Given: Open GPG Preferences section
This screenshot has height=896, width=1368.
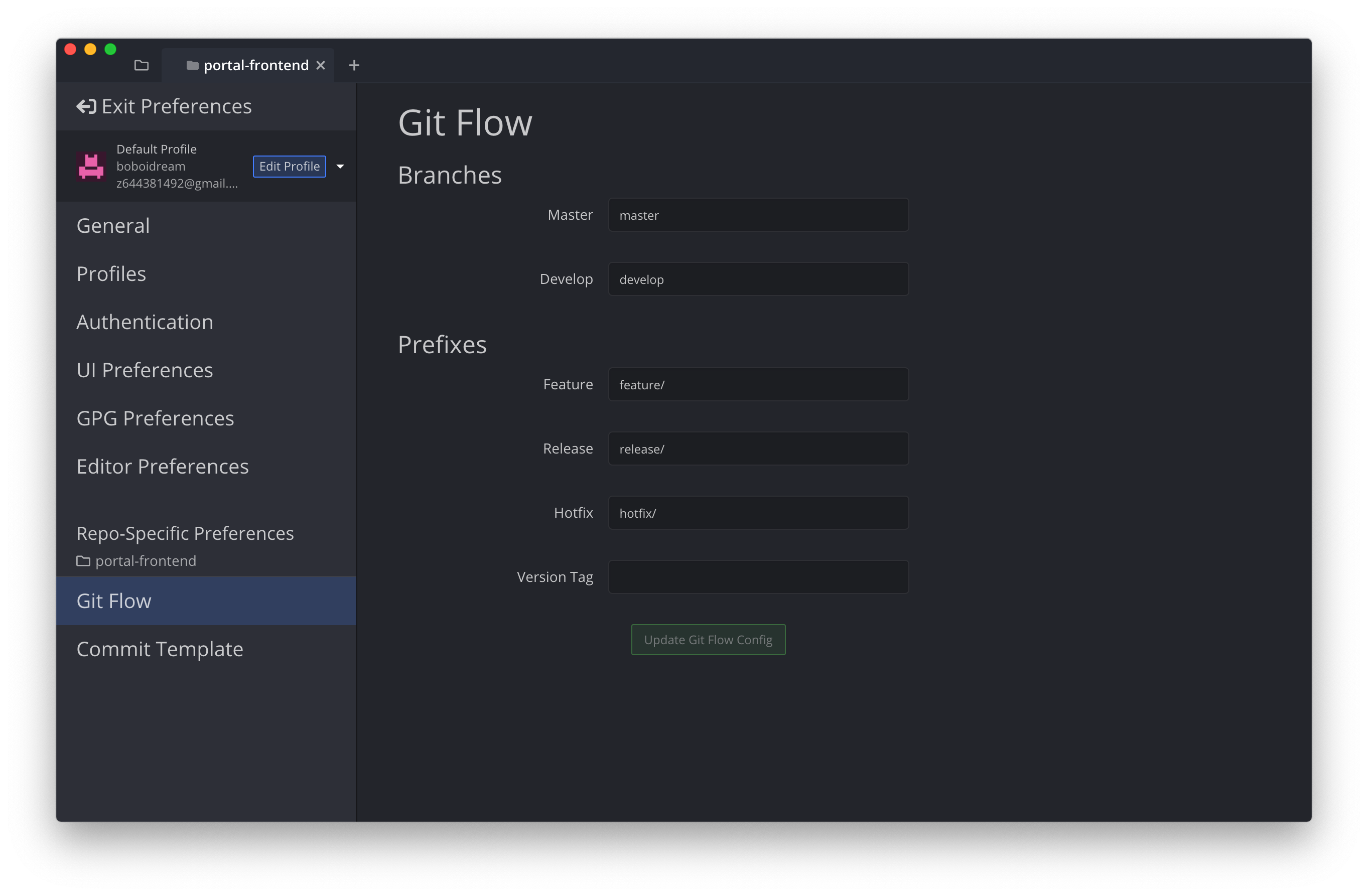Looking at the screenshot, I should [155, 418].
